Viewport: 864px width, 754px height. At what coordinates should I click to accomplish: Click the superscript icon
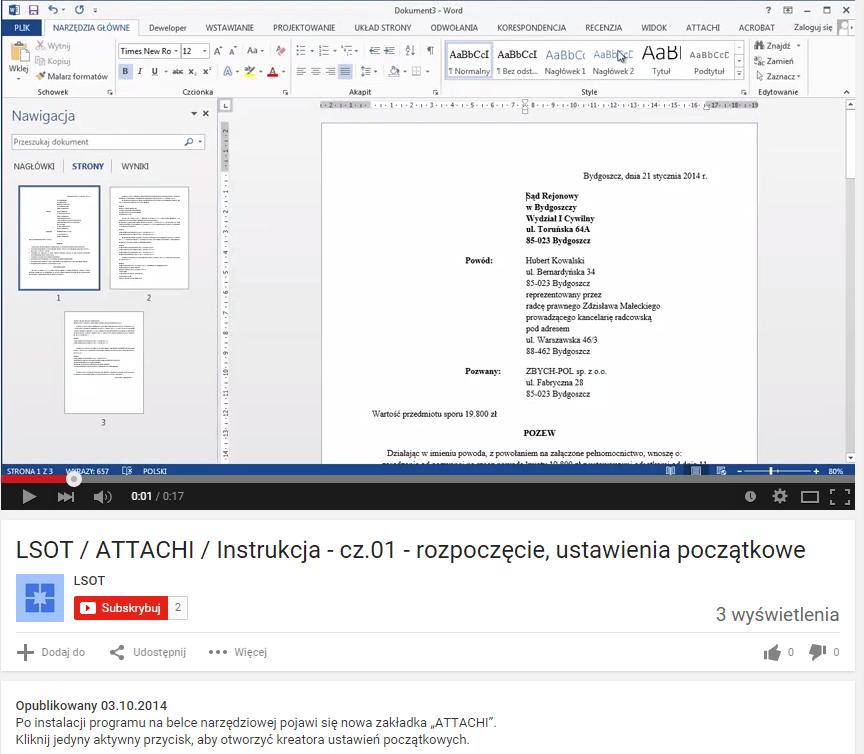207,71
